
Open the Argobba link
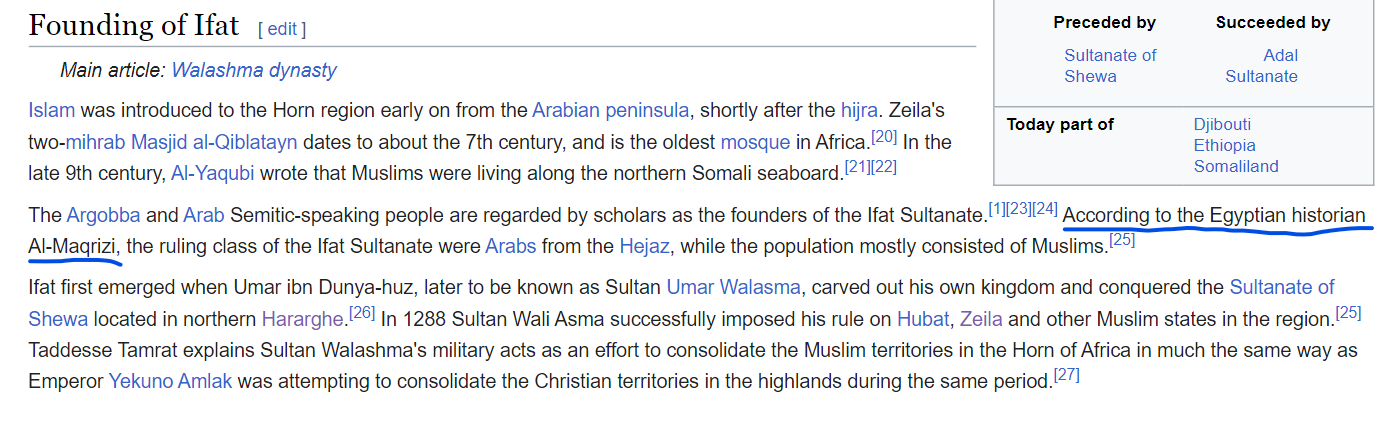click(104, 215)
